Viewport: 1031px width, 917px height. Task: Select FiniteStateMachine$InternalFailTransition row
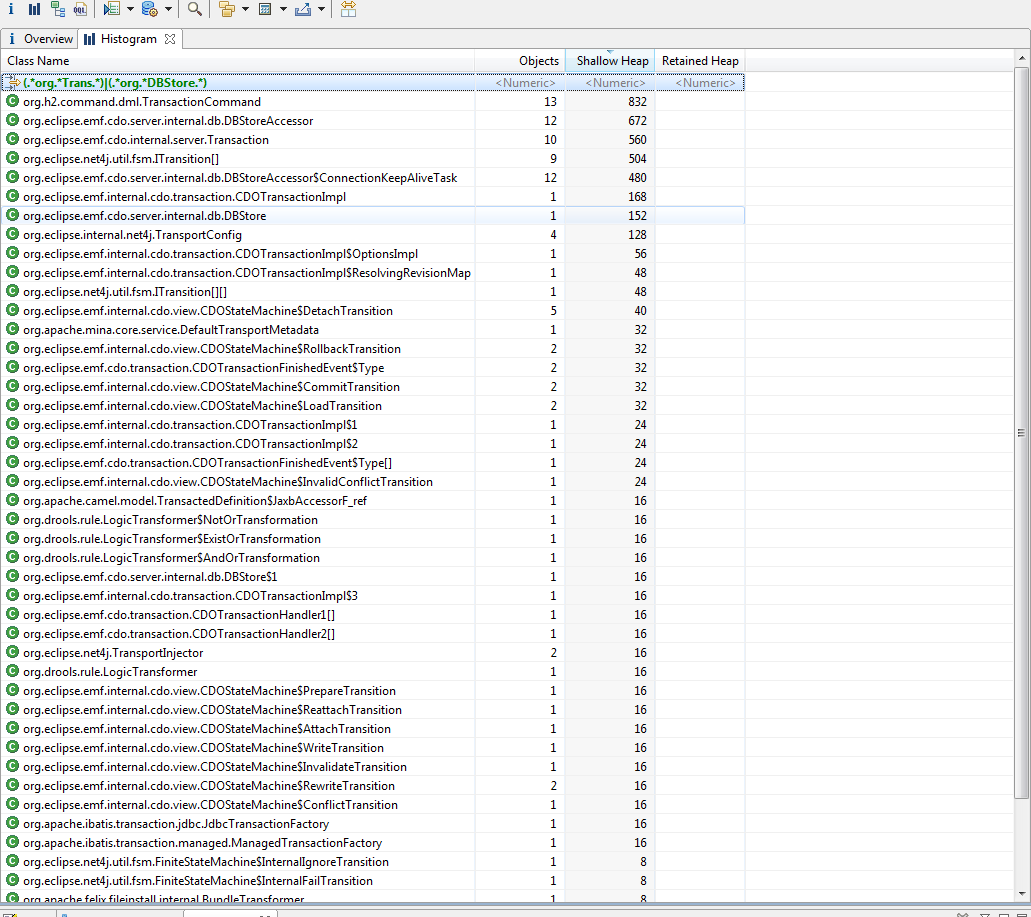(x=373, y=881)
